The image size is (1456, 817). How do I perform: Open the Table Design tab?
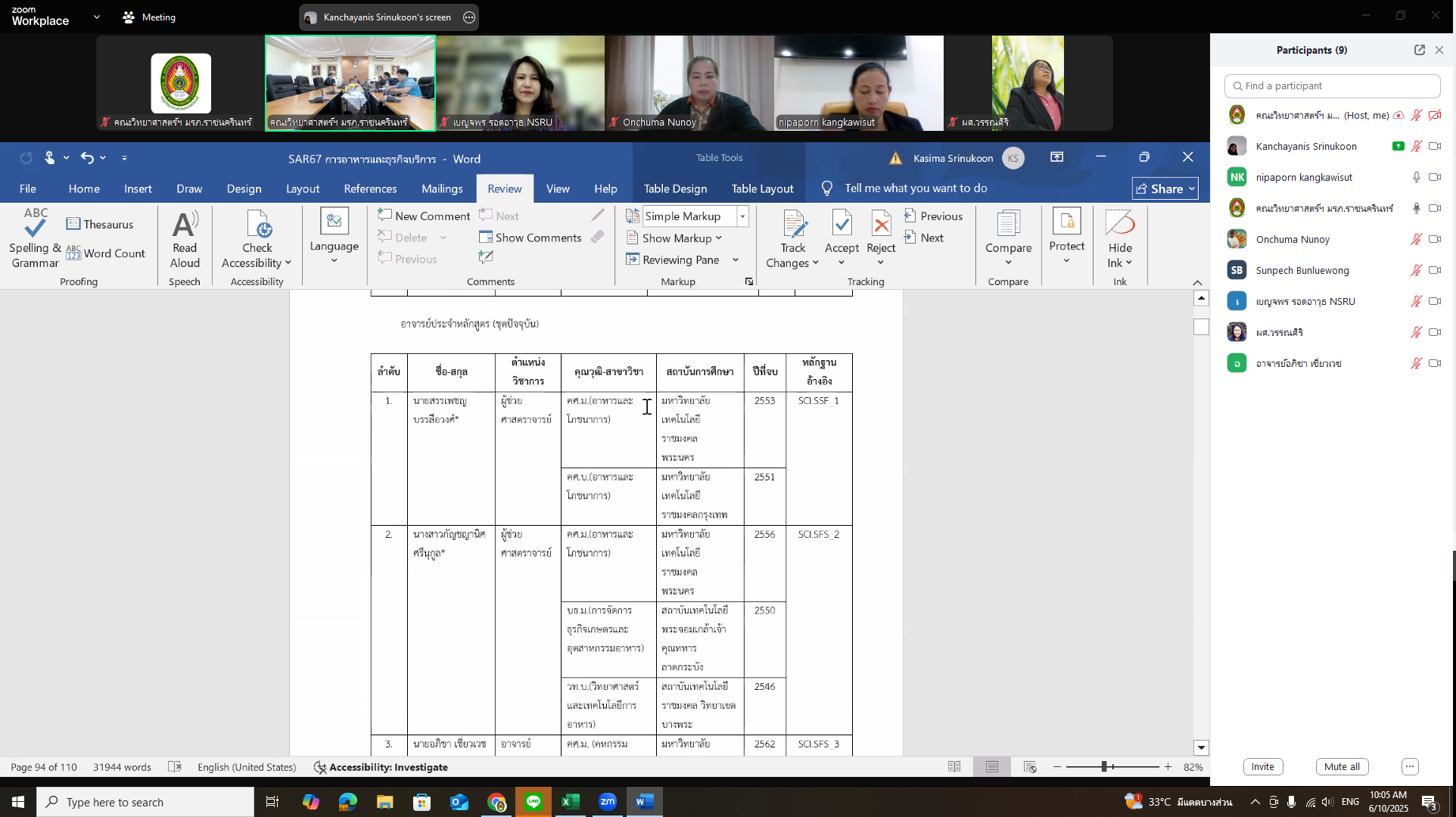pos(675,188)
